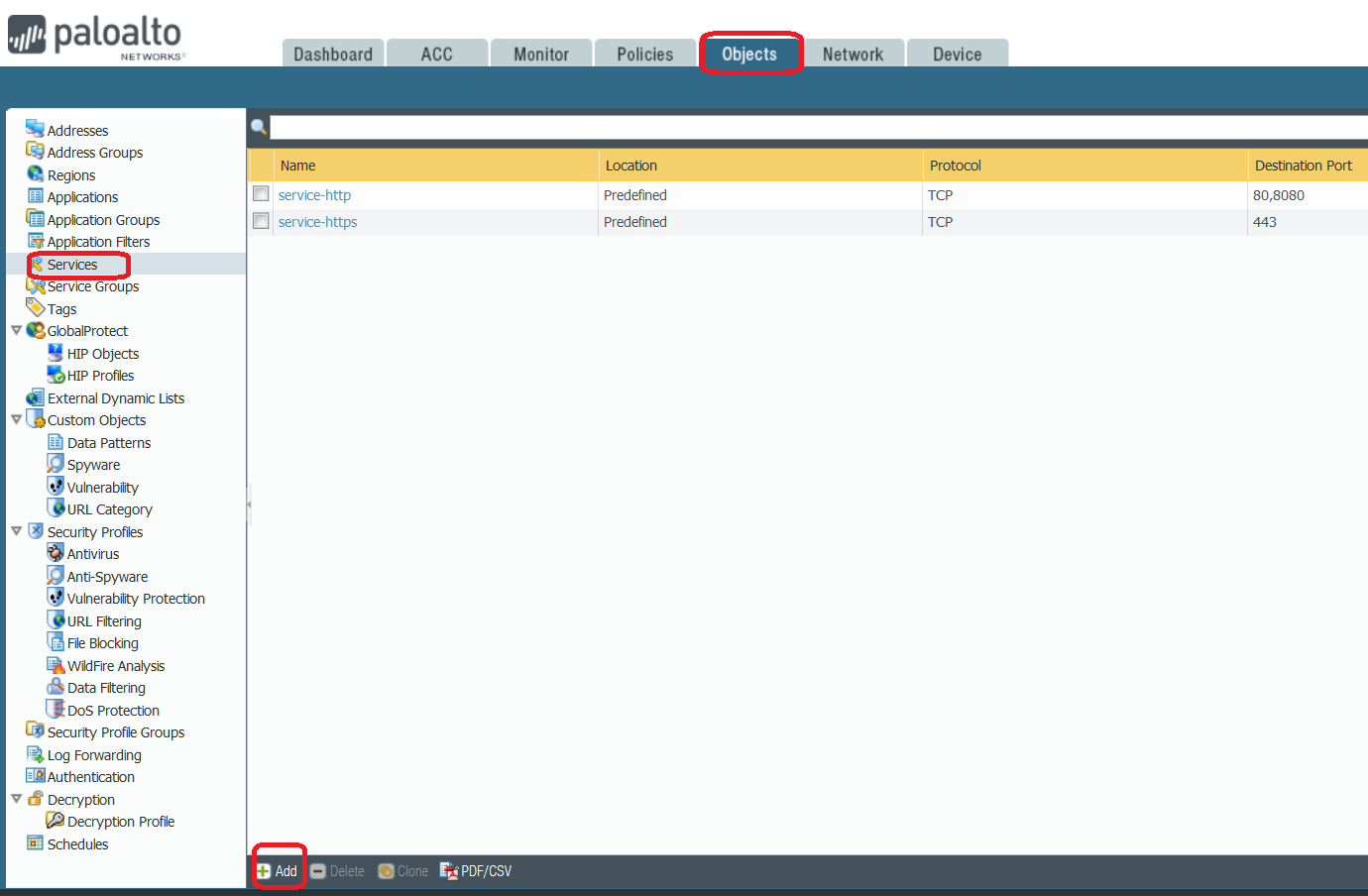Click the Log Forwarding icon
1368x896 pixels.
[x=35, y=753]
